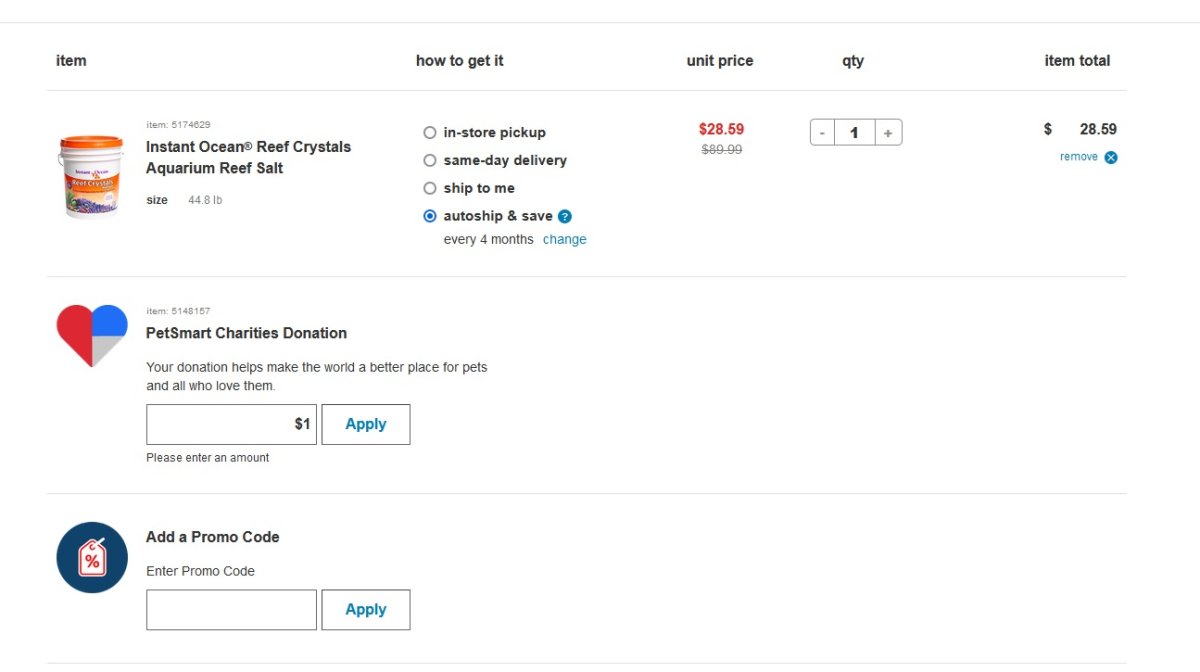This screenshot has height=672, width=1200.
Task: Click the PetSmart Charities heart logo
Action: point(92,335)
